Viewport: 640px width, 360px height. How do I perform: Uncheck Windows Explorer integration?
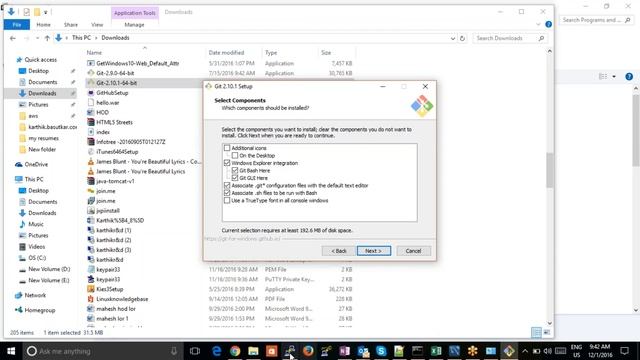pyautogui.click(x=227, y=163)
